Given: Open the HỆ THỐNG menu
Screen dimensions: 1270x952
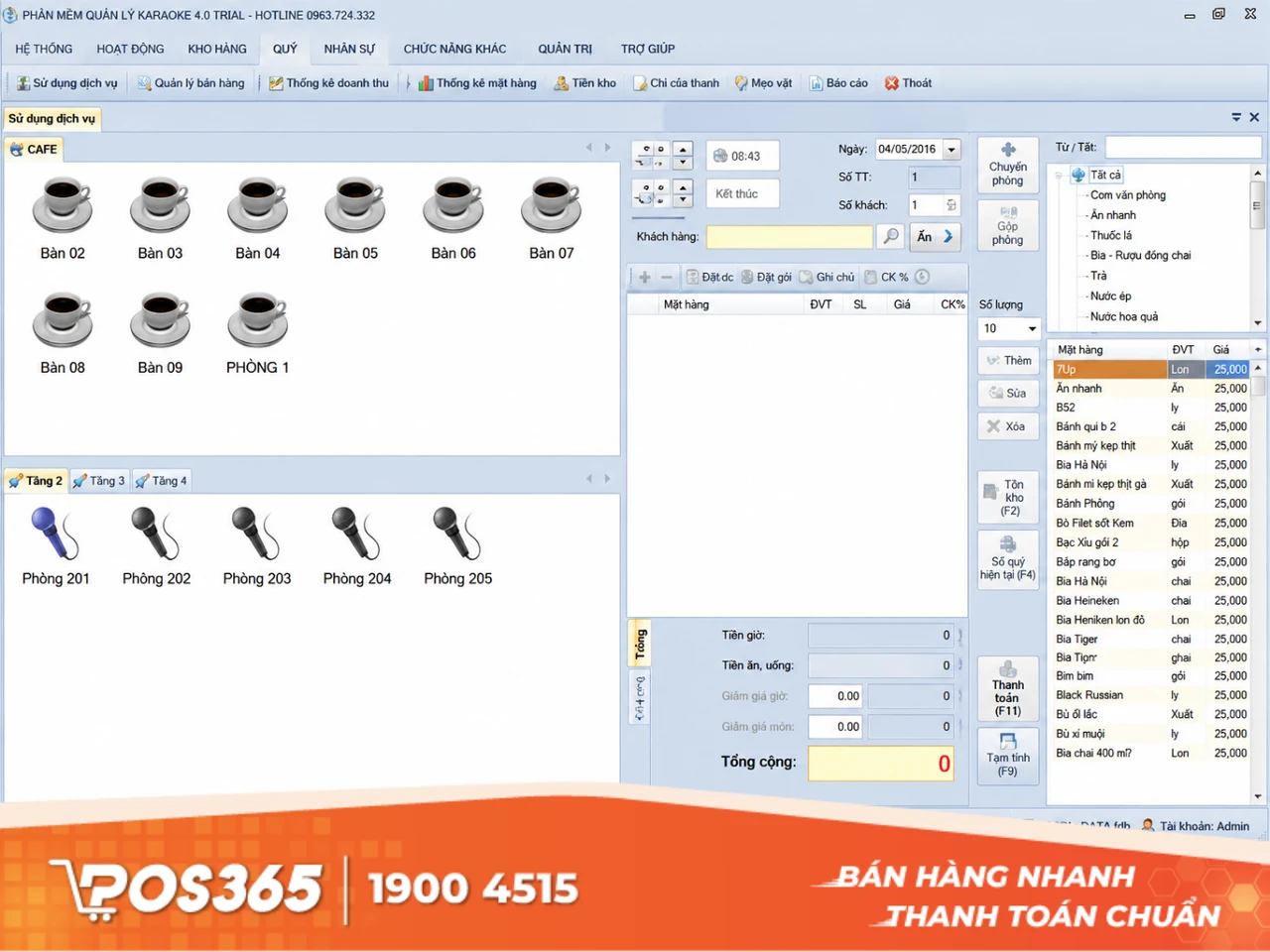Looking at the screenshot, I should 44,49.
